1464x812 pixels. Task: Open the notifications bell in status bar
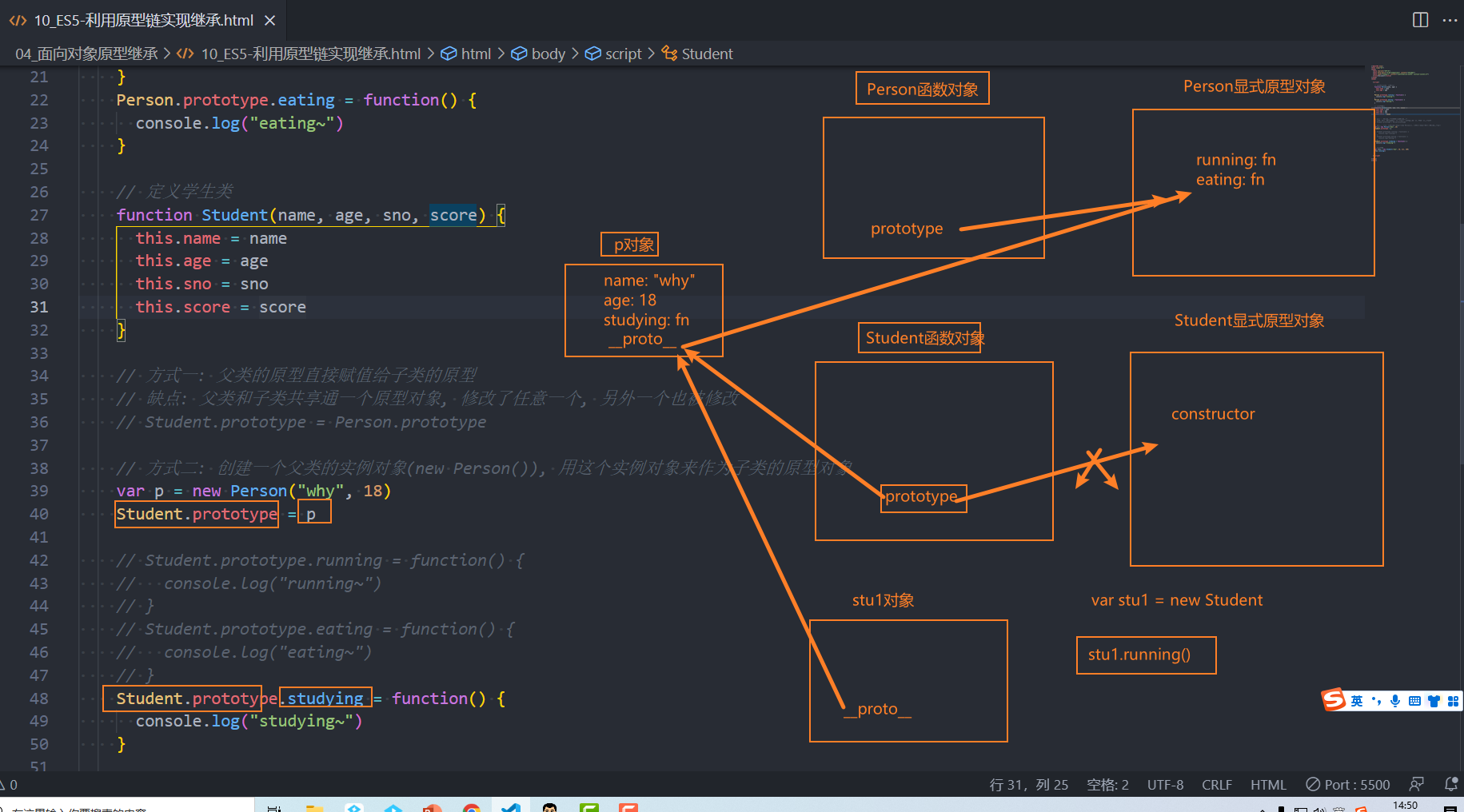(1451, 784)
